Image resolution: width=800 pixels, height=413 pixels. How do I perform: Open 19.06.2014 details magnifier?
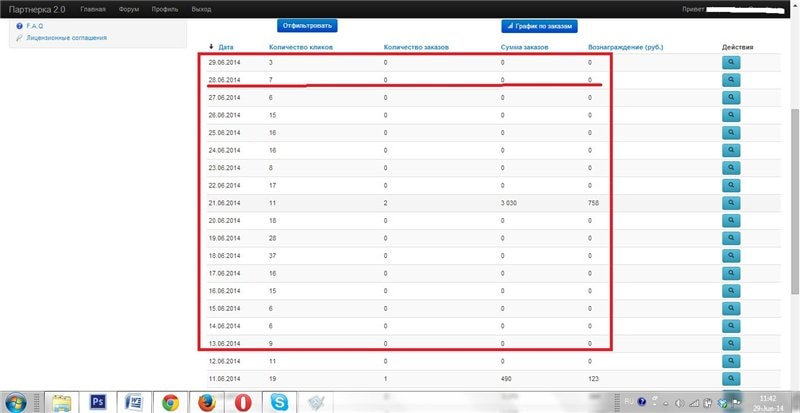(731, 238)
